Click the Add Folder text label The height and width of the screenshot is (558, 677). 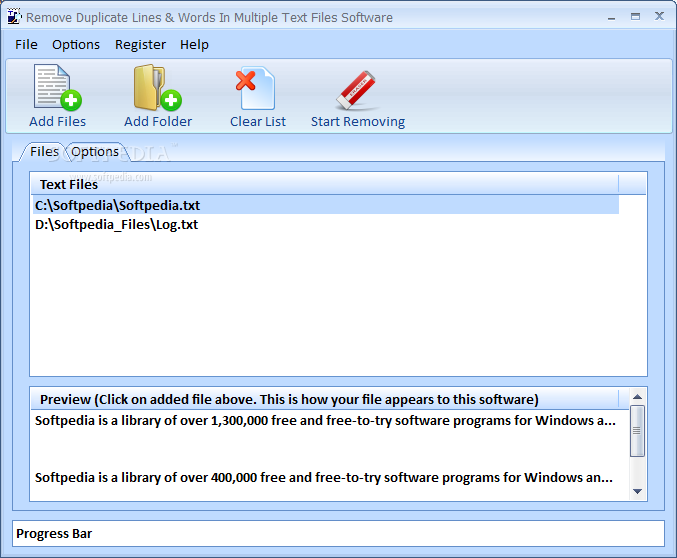[x=158, y=121]
